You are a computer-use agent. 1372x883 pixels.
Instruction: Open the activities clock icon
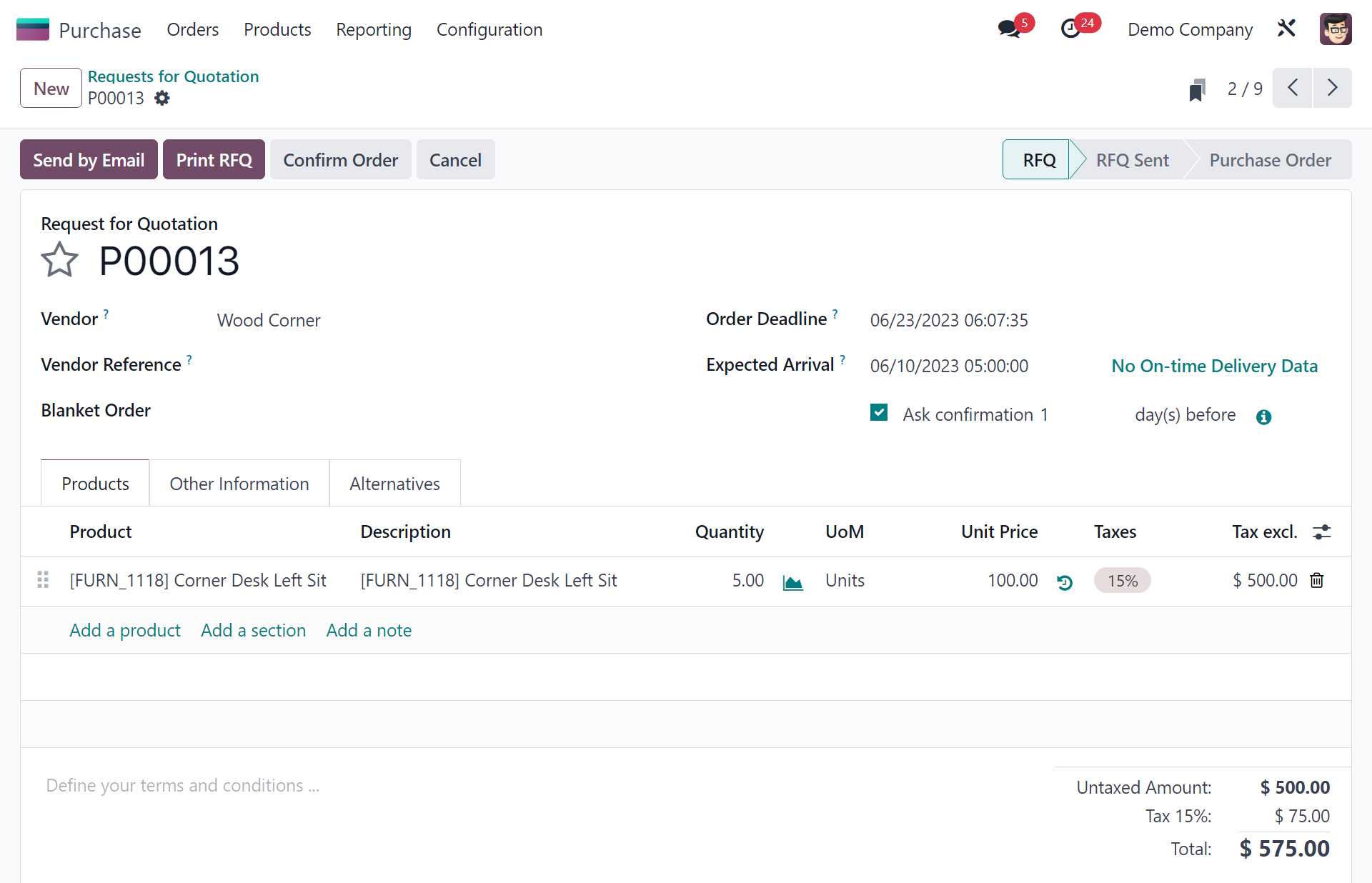click(1070, 29)
